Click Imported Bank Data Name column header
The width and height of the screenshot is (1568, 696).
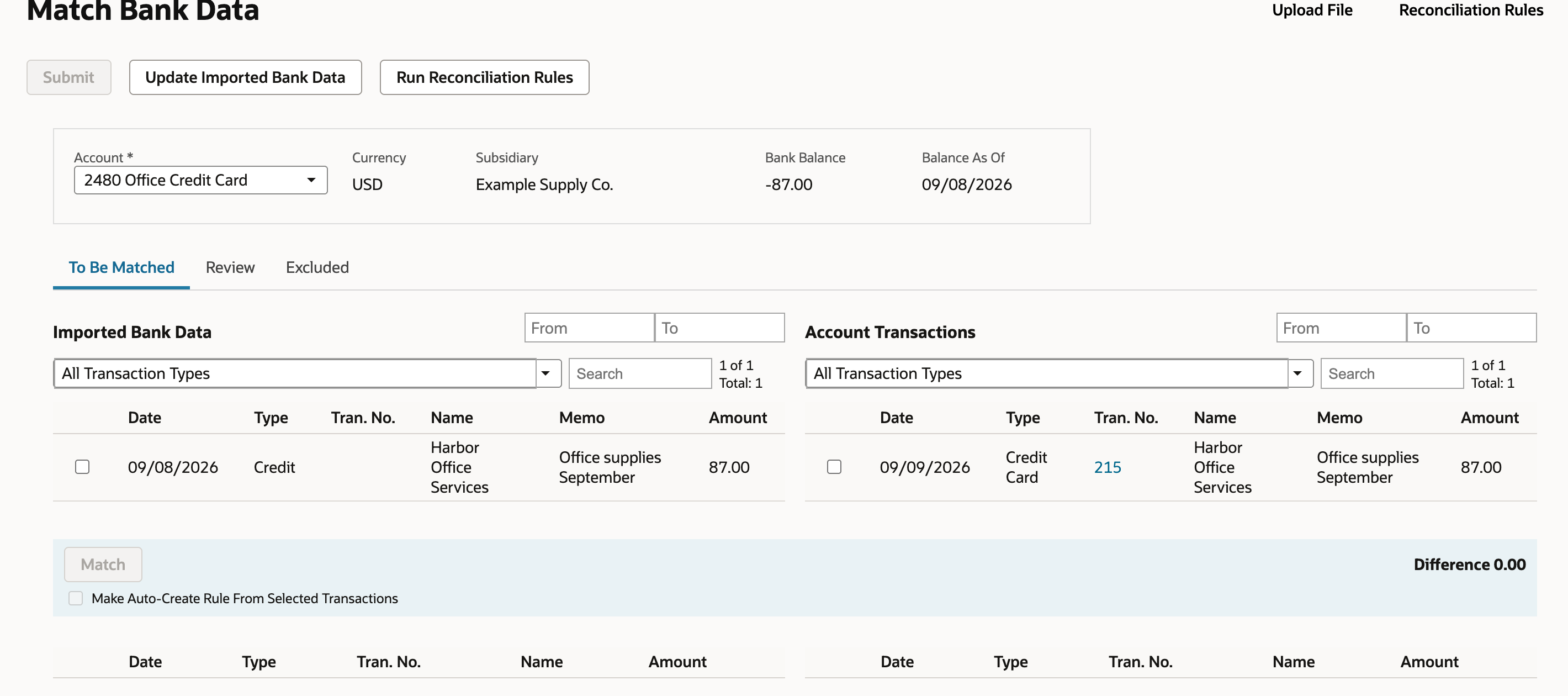click(452, 418)
